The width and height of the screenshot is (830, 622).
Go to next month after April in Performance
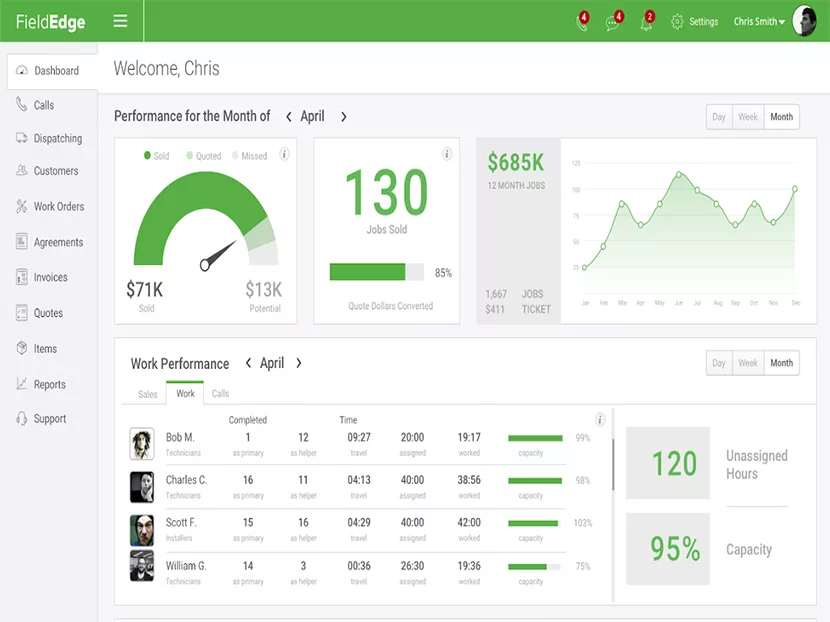(x=344, y=117)
